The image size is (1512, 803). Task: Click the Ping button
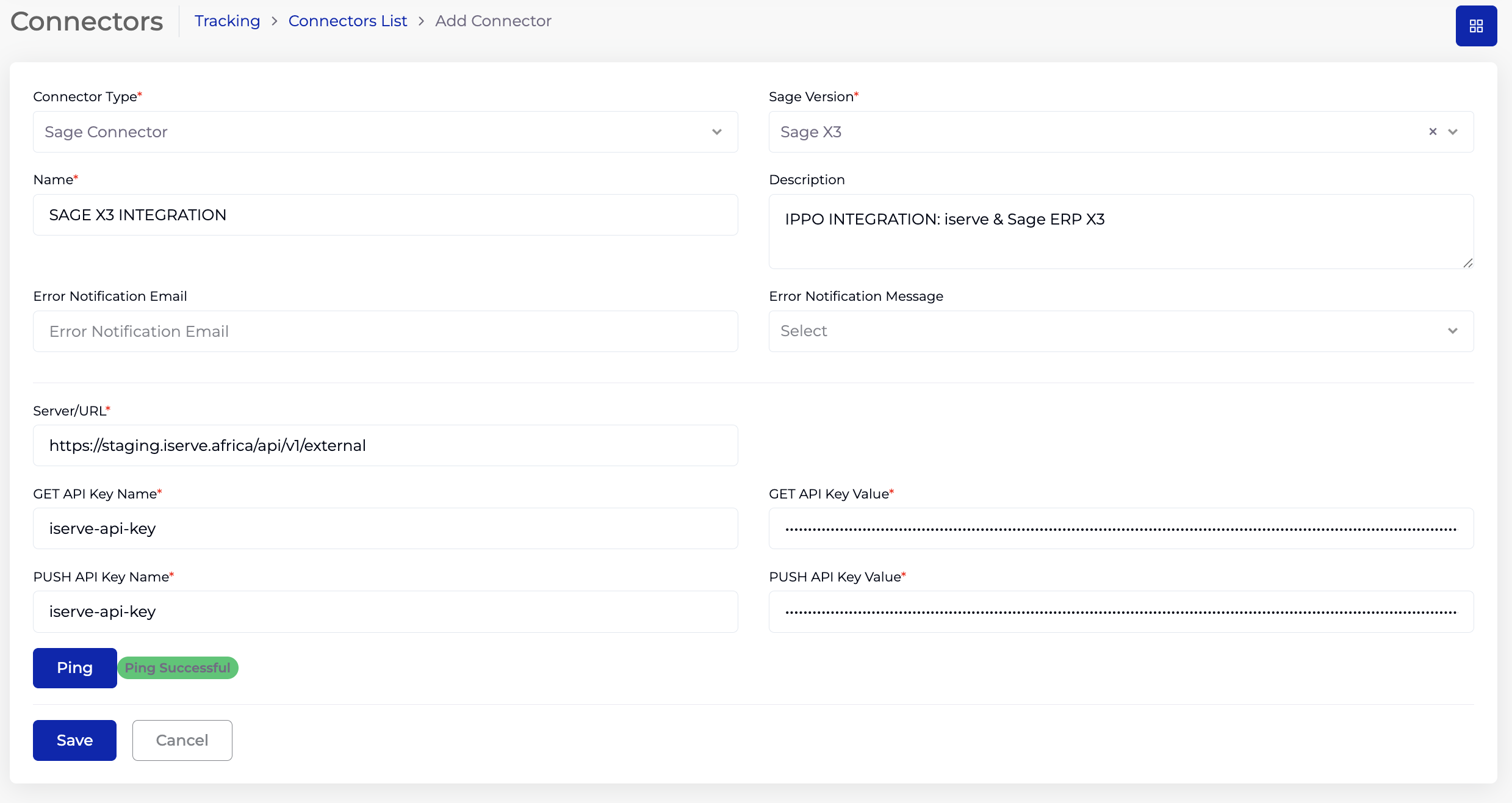74,668
